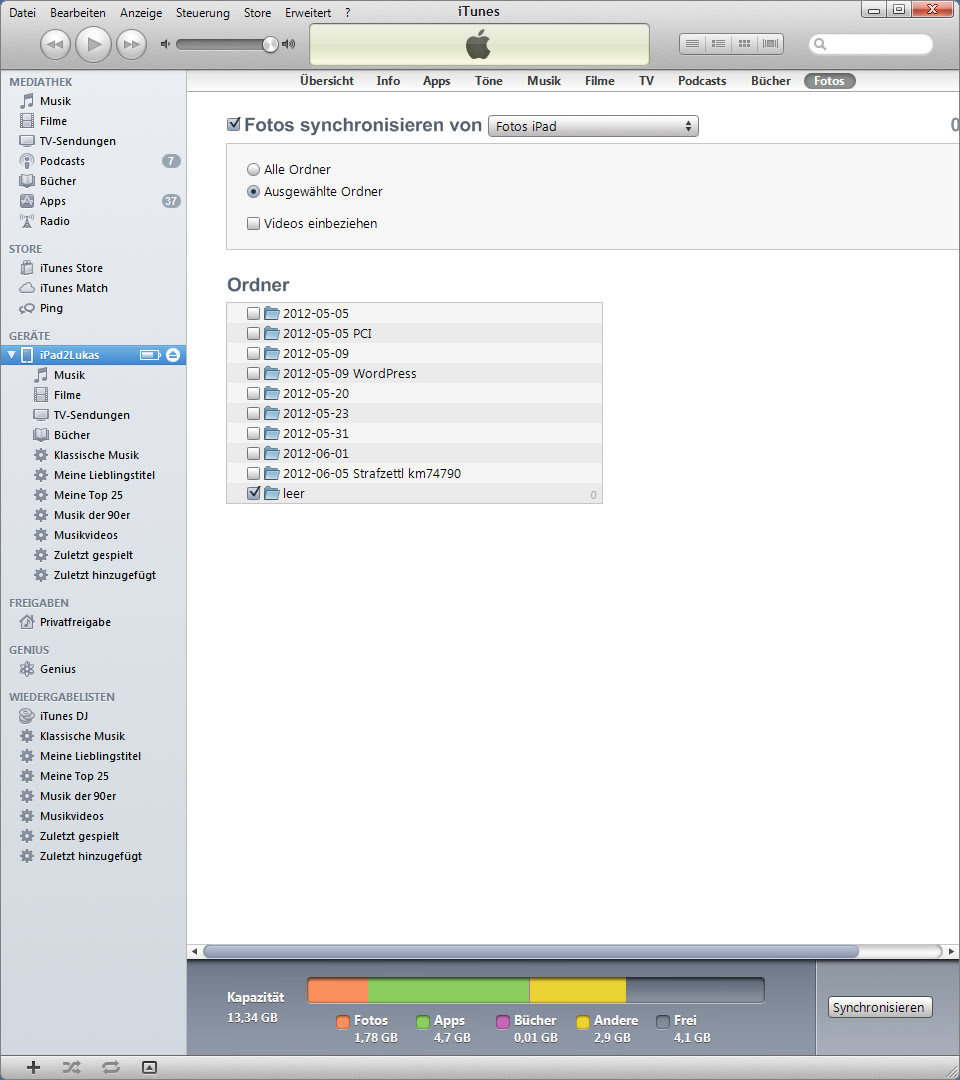Switch to the Töne tab
Viewport: 960px width, 1080px height.
[488, 81]
